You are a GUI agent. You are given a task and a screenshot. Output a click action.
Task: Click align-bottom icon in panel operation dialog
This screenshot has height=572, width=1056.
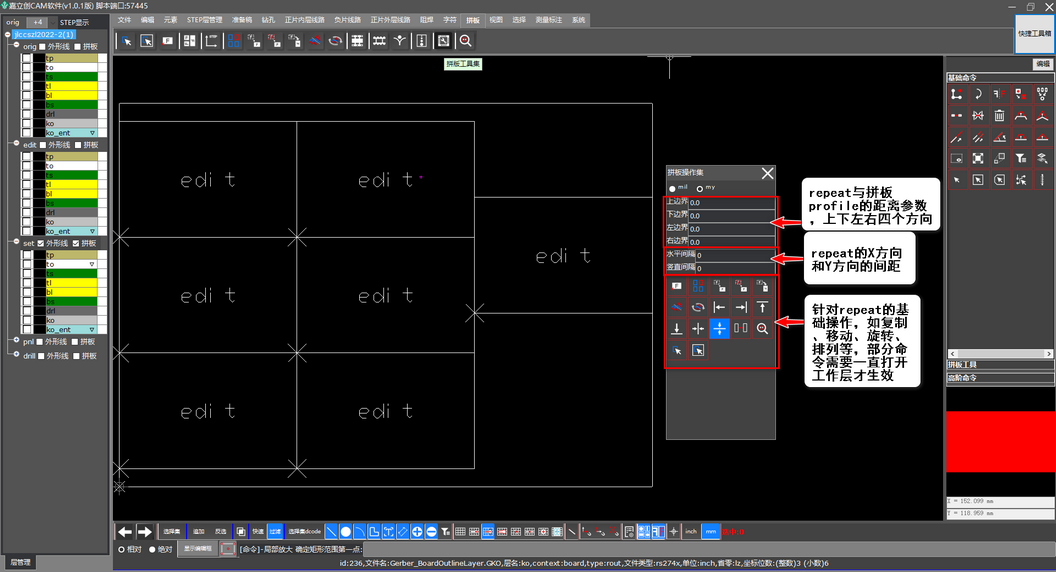tap(677, 329)
